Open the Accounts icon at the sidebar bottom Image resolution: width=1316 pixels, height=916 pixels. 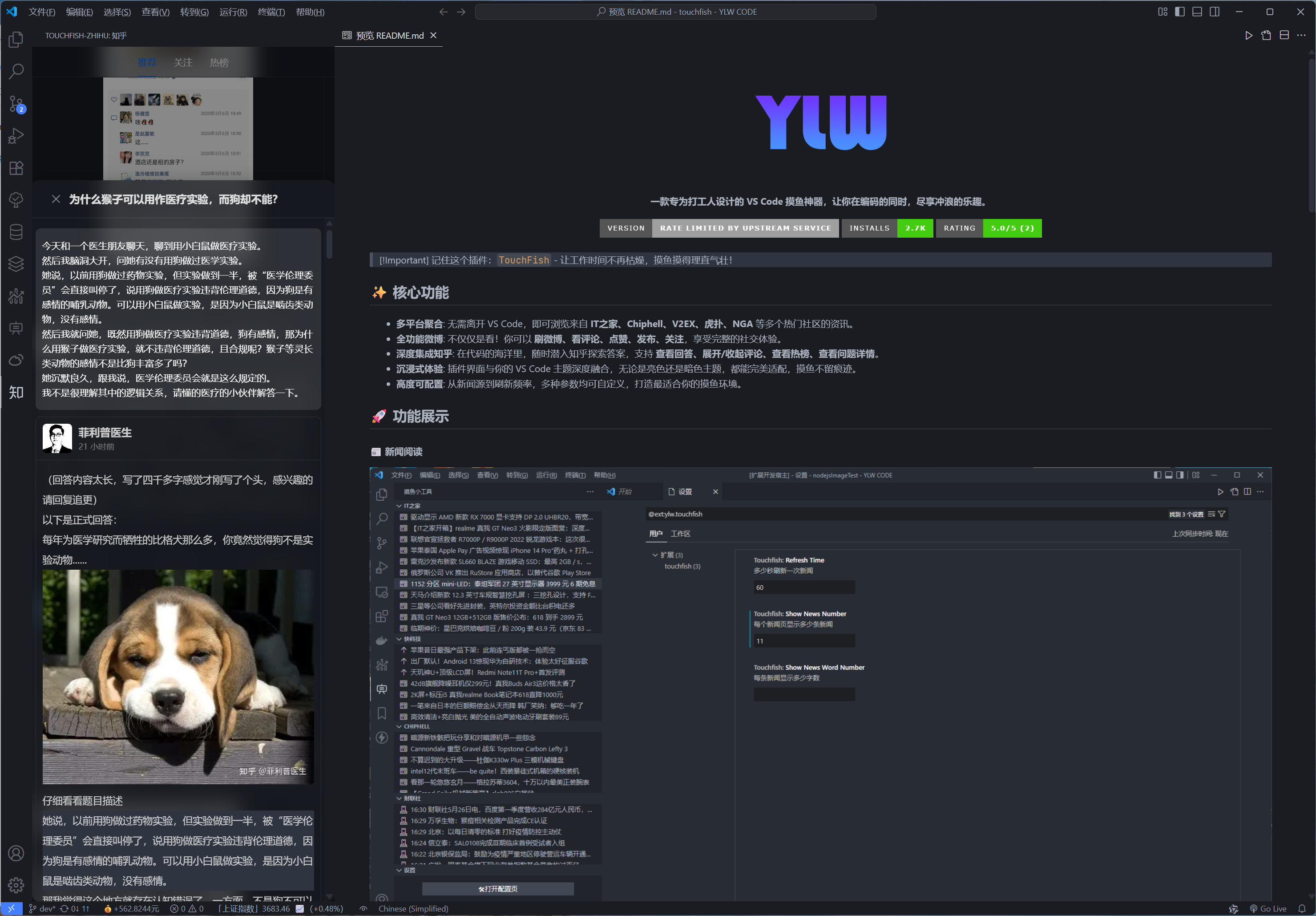(16, 854)
